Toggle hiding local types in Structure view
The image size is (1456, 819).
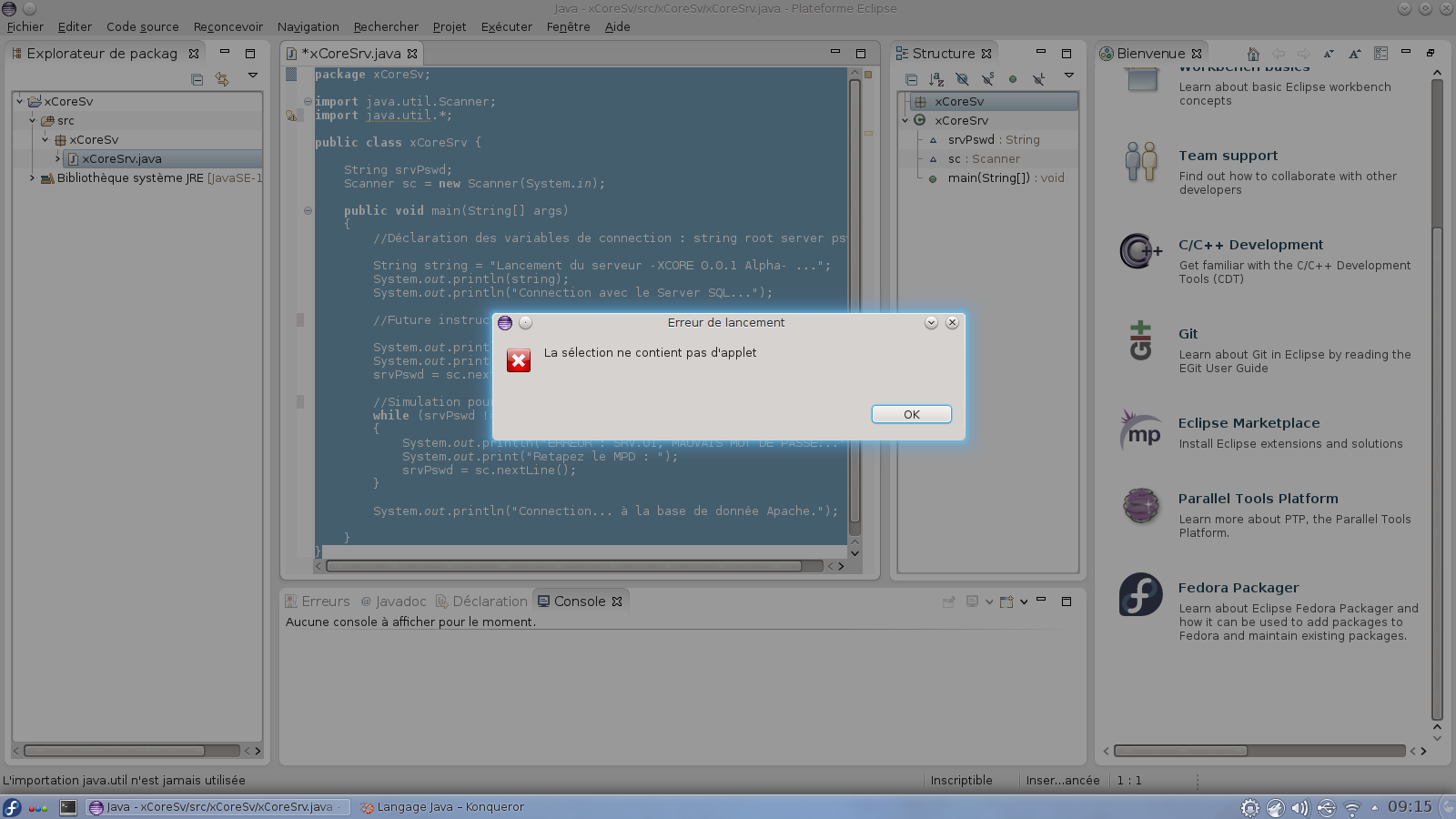point(1038,78)
